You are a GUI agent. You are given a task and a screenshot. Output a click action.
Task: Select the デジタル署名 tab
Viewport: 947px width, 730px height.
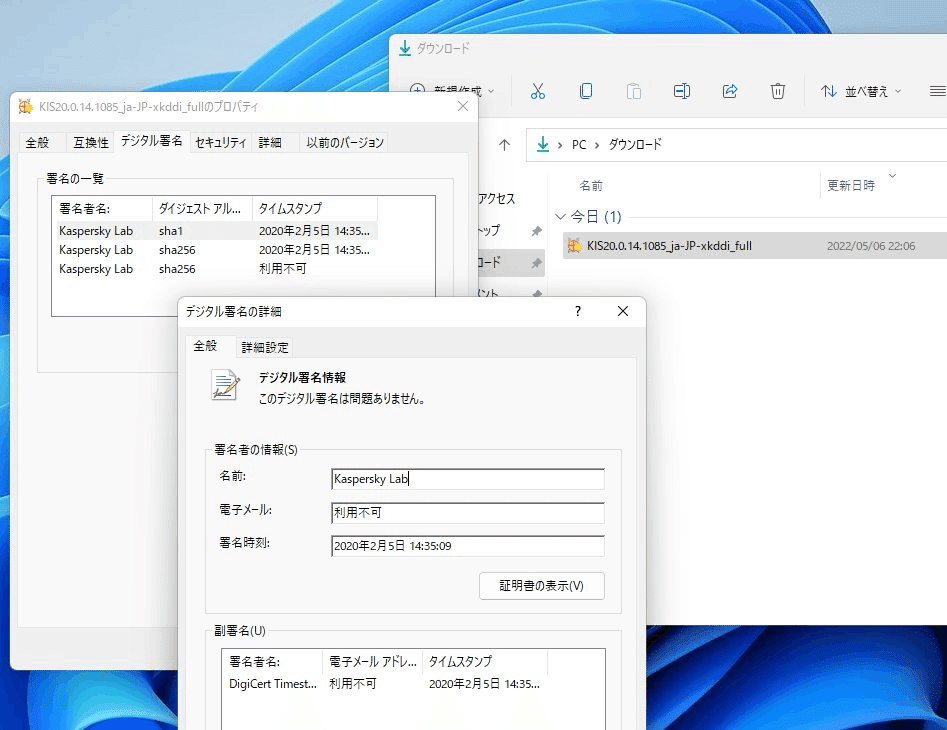(152, 141)
